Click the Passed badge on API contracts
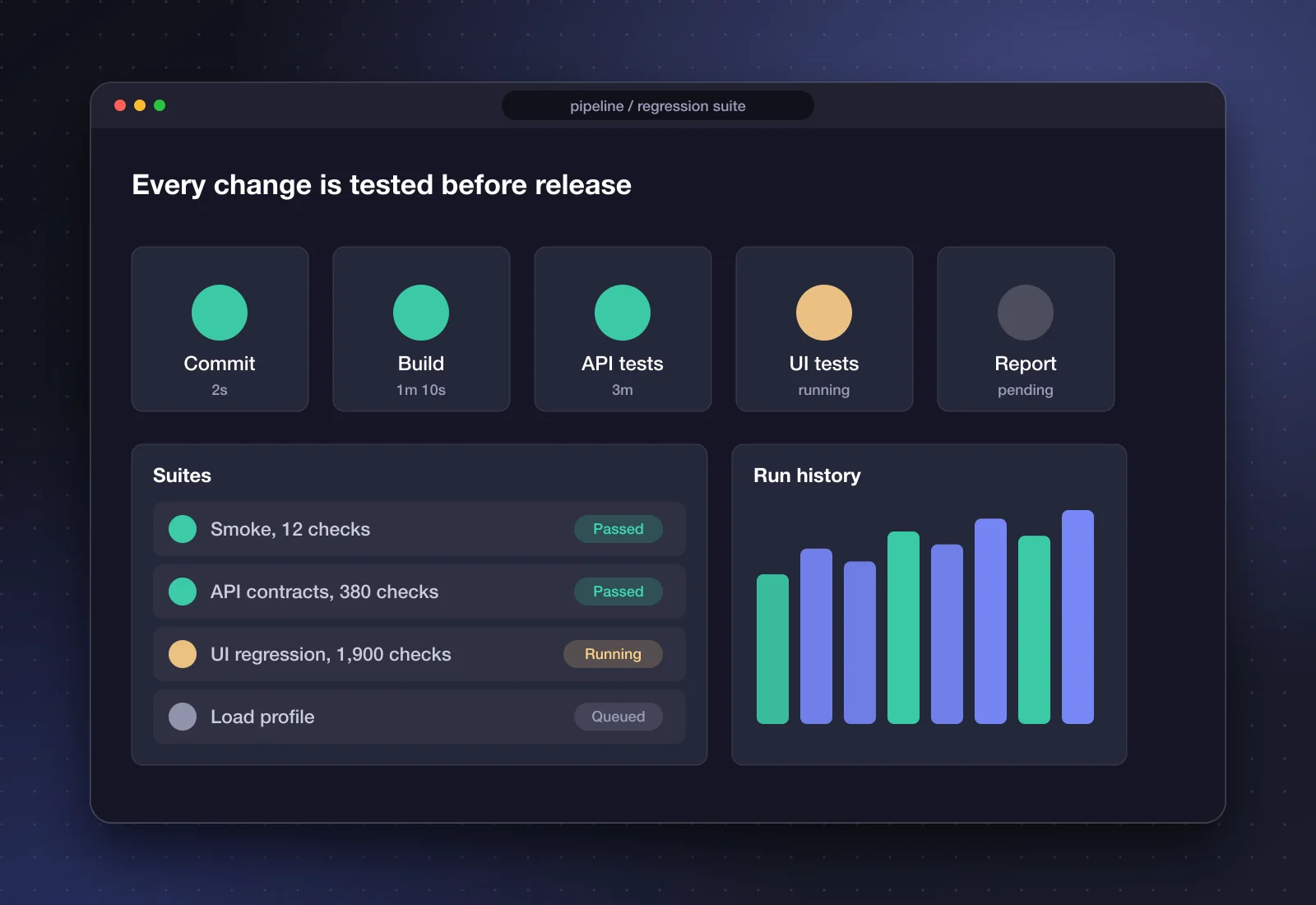Image resolution: width=1316 pixels, height=905 pixels. (x=619, y=592)
